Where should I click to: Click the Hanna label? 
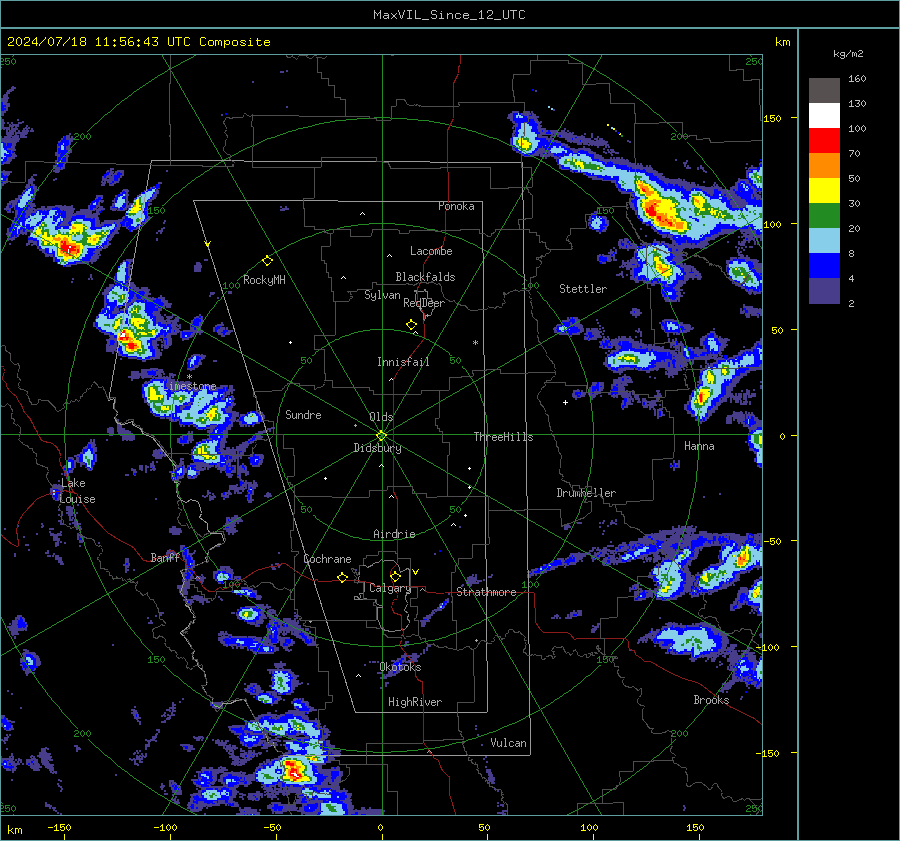point(699,445)
